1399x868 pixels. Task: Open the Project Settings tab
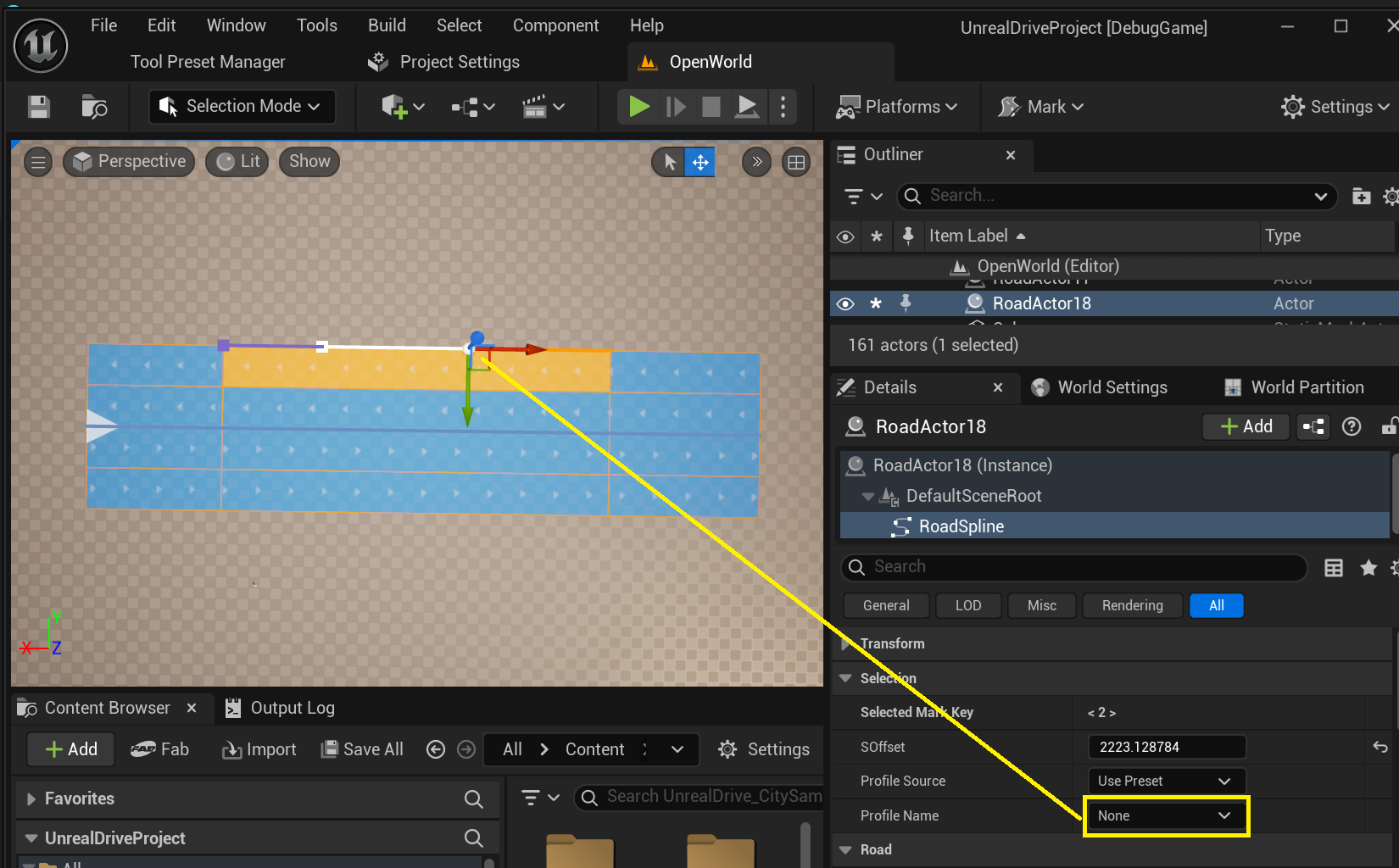(x=444, y=62)
